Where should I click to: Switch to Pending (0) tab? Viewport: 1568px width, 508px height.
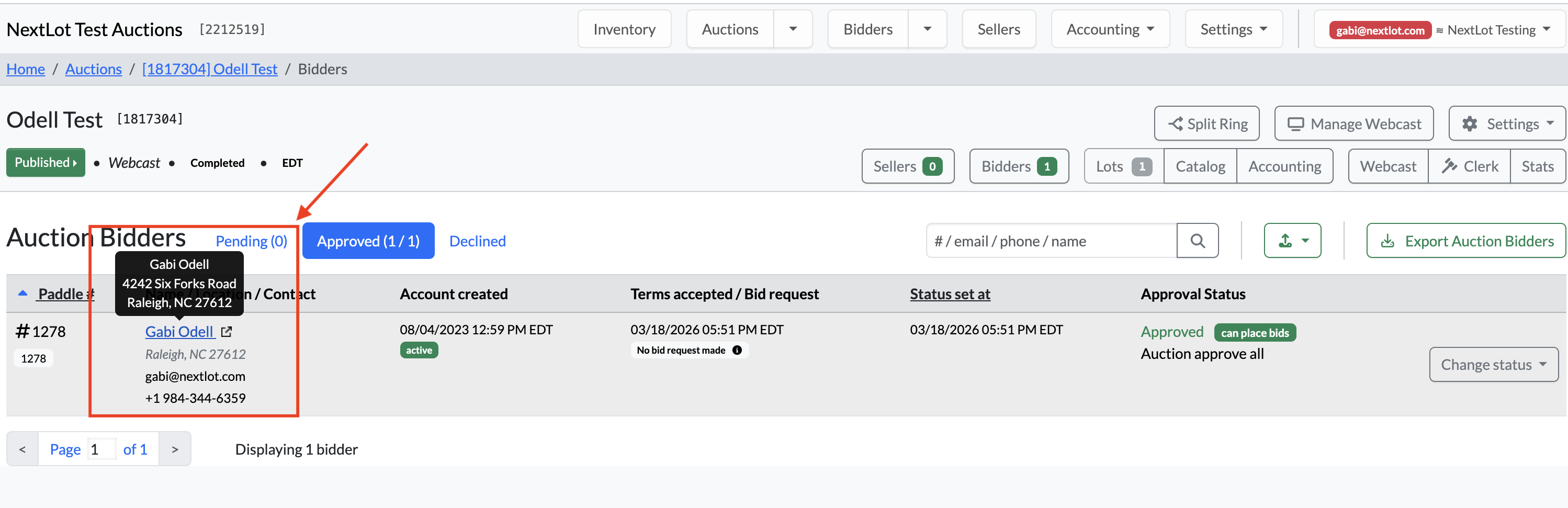coord(251,241)
